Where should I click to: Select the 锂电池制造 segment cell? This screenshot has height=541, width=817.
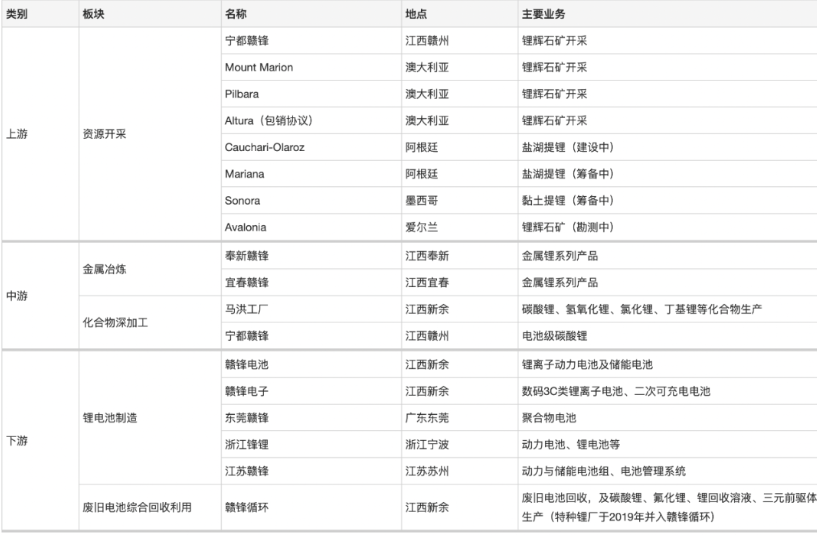112,417
